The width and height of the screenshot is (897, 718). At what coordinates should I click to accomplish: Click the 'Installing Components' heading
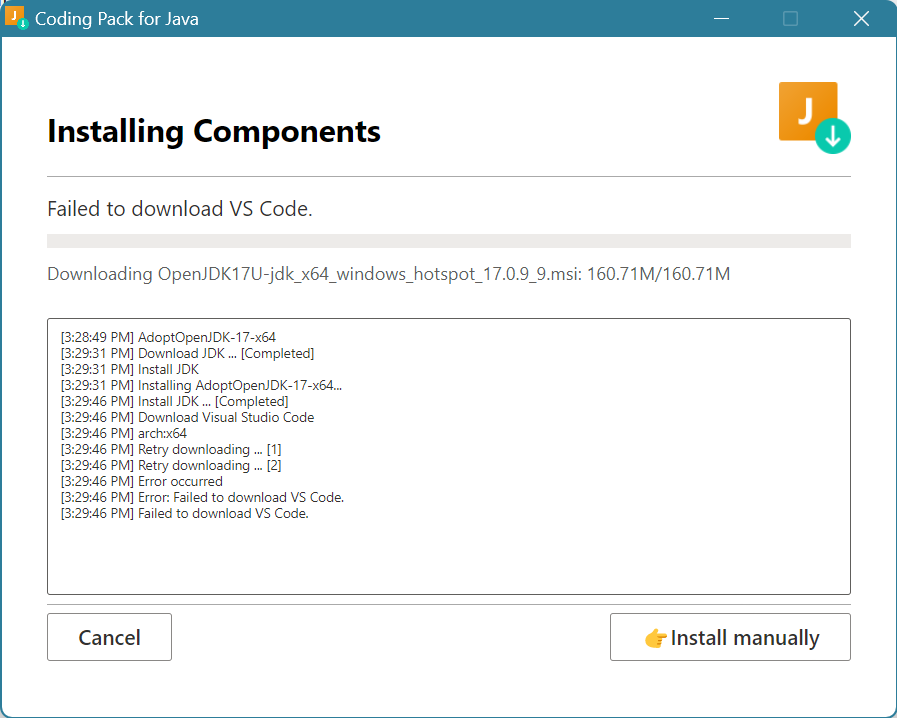[214, 131]
